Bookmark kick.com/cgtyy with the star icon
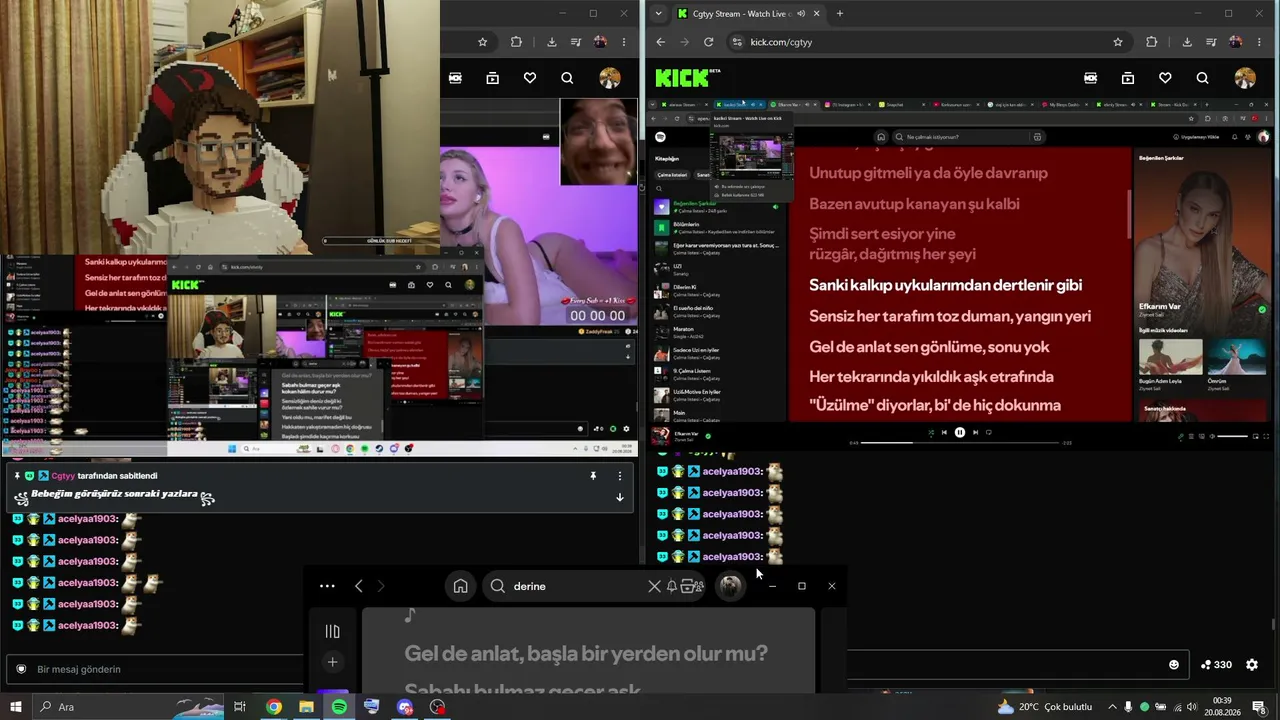 [1118, 42]
